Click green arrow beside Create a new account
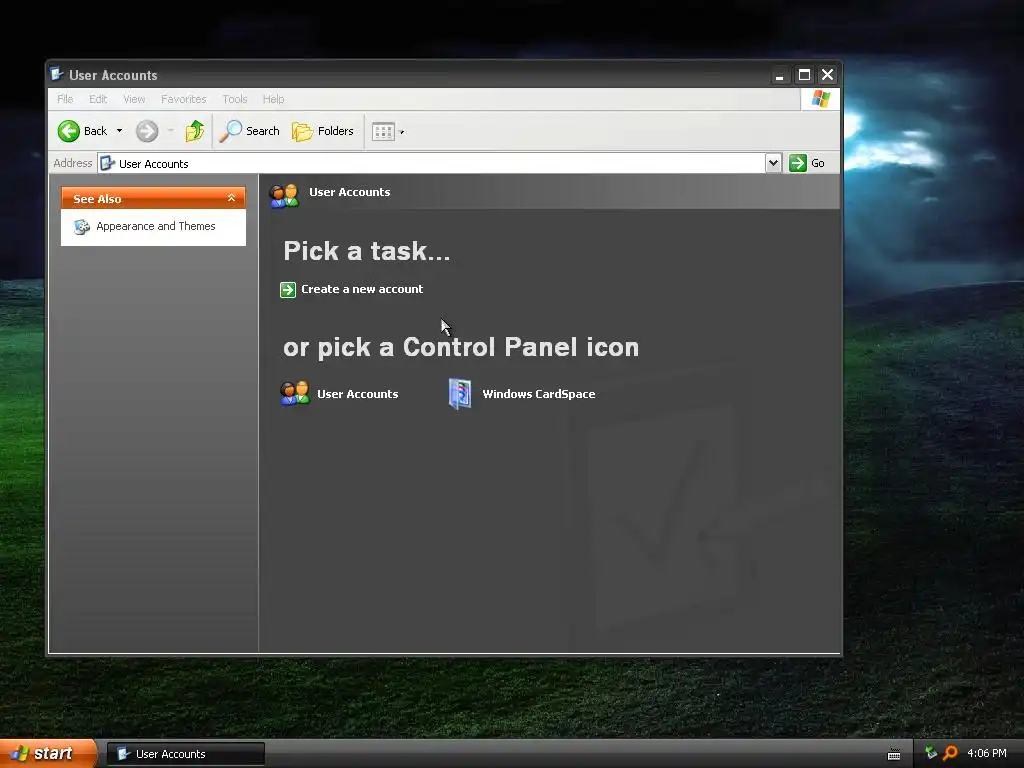 [x=288, y=289]
